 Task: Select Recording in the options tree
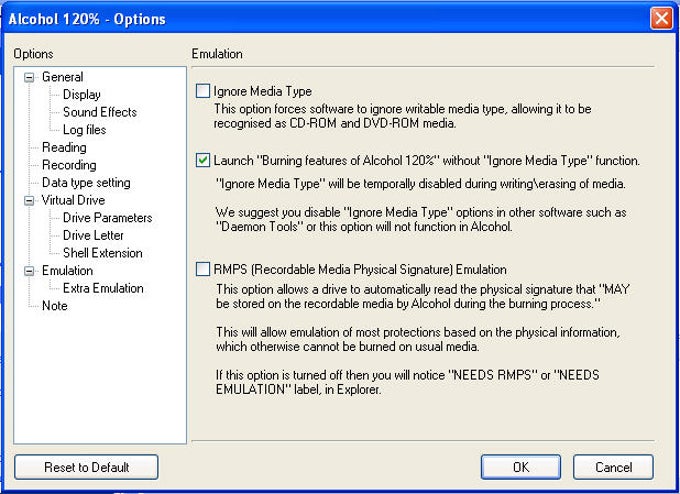click(69, 165)
